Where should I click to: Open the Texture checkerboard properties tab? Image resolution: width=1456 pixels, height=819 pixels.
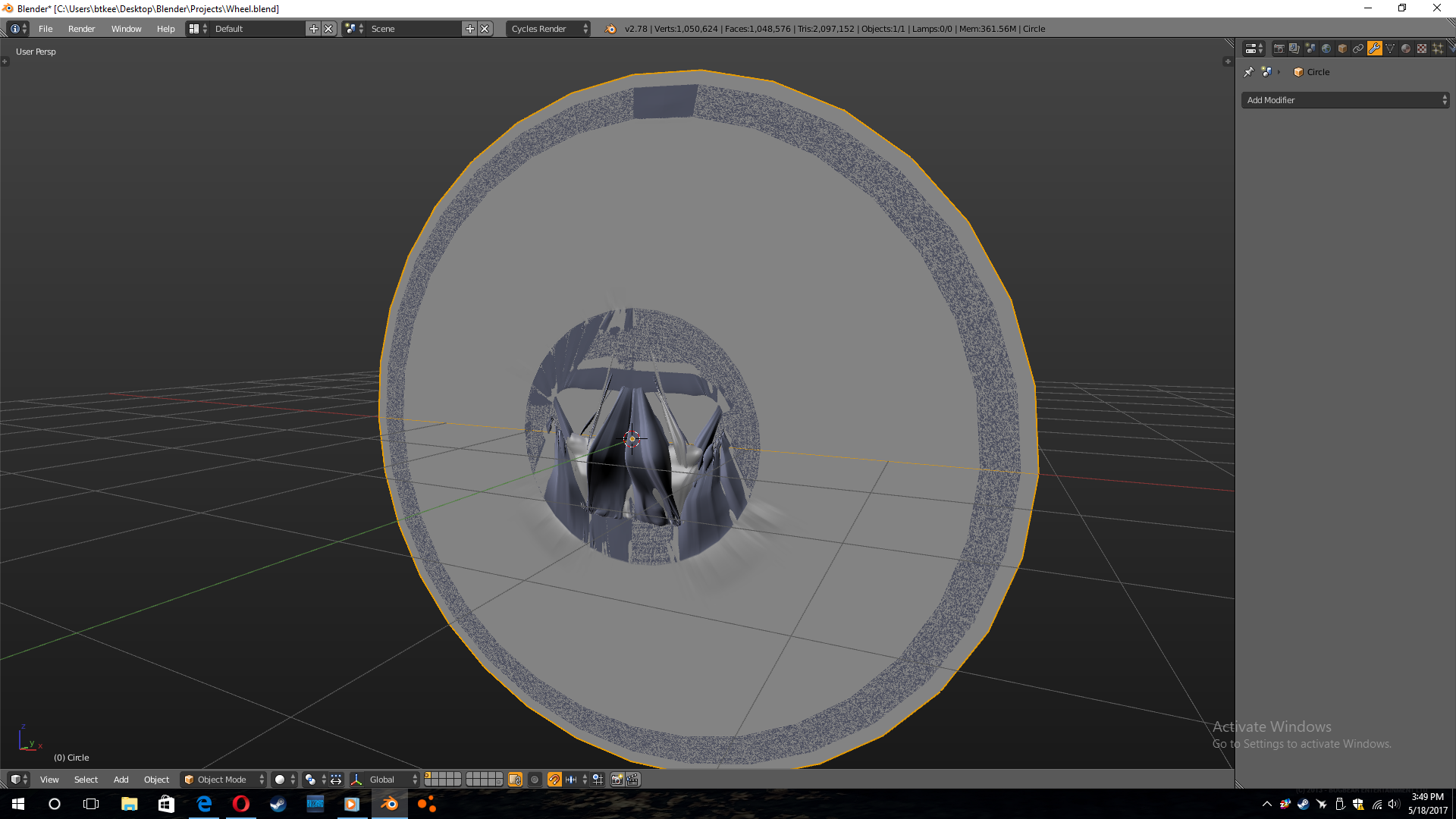(x=1422, y=49)
